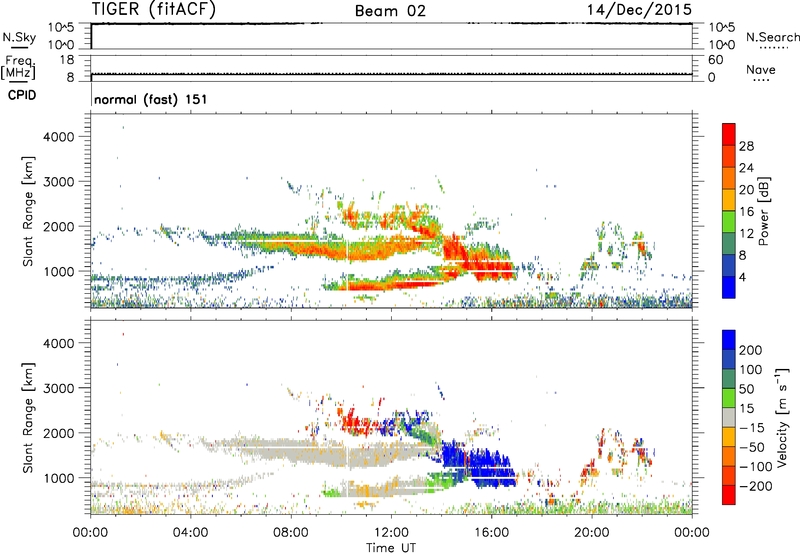800x554 pixels.
Task: Click the left '10^5' noise axis tick
Action: click(x=61, y=27)
